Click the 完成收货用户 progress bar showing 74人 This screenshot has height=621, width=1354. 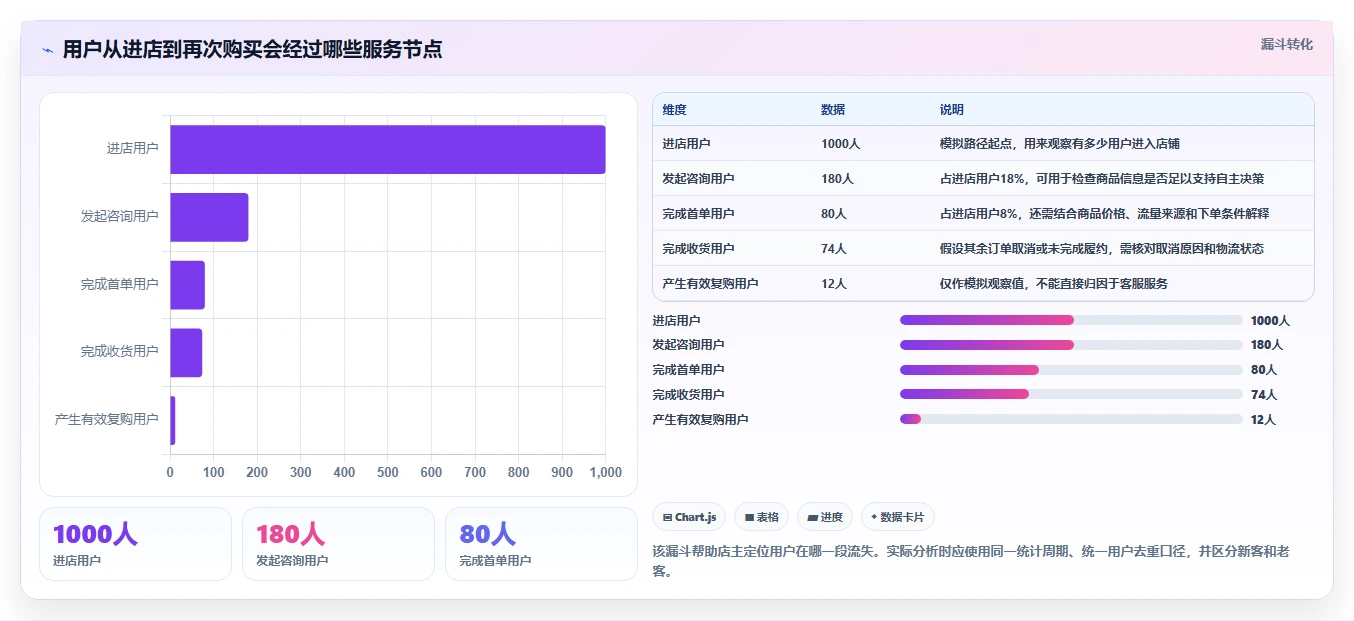pyautogui.click(x=1071, y=394)
